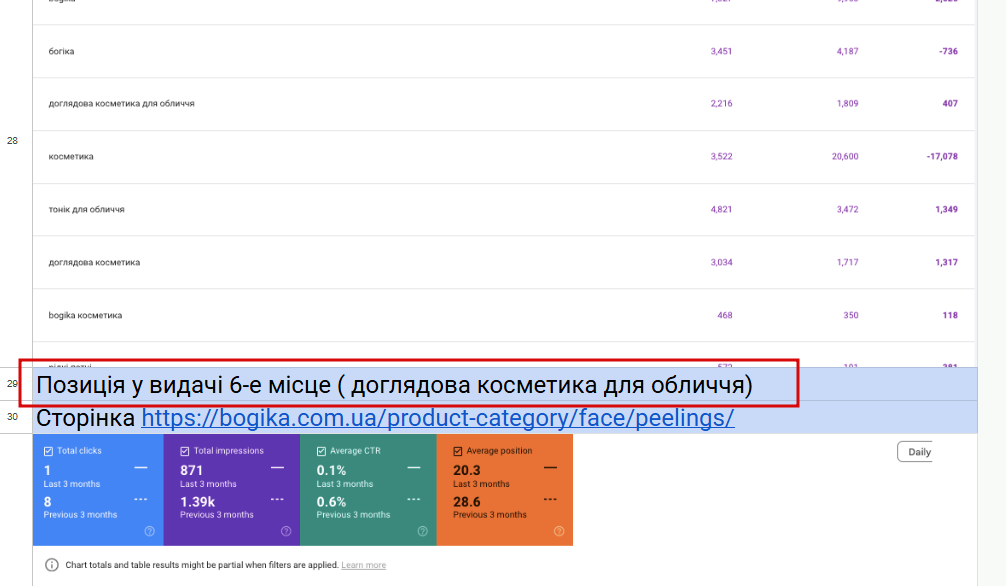Click value 350
Image resolution: width=1006 pixels, height=586 pixels.
coord(851,315)
